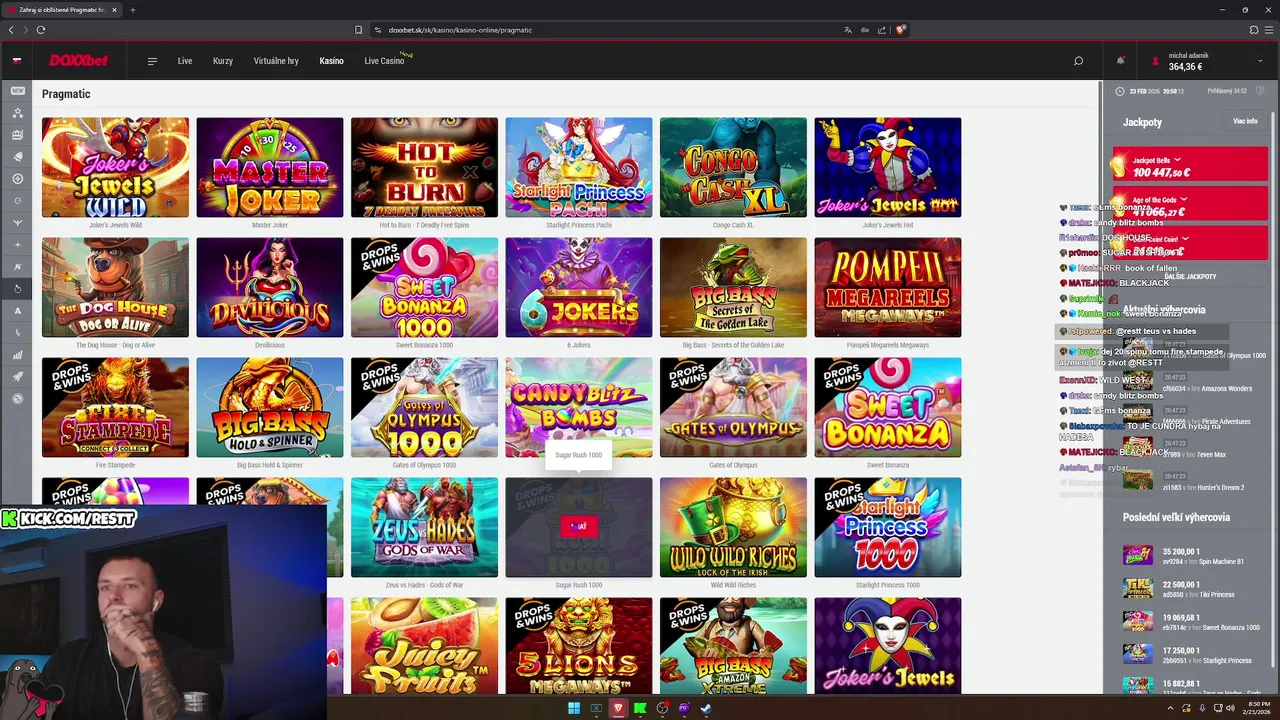The height and width of the screenshot is (720, 1280).
Task: Switch to the Pragmatic browser tab
Action: tap(61, 10)
